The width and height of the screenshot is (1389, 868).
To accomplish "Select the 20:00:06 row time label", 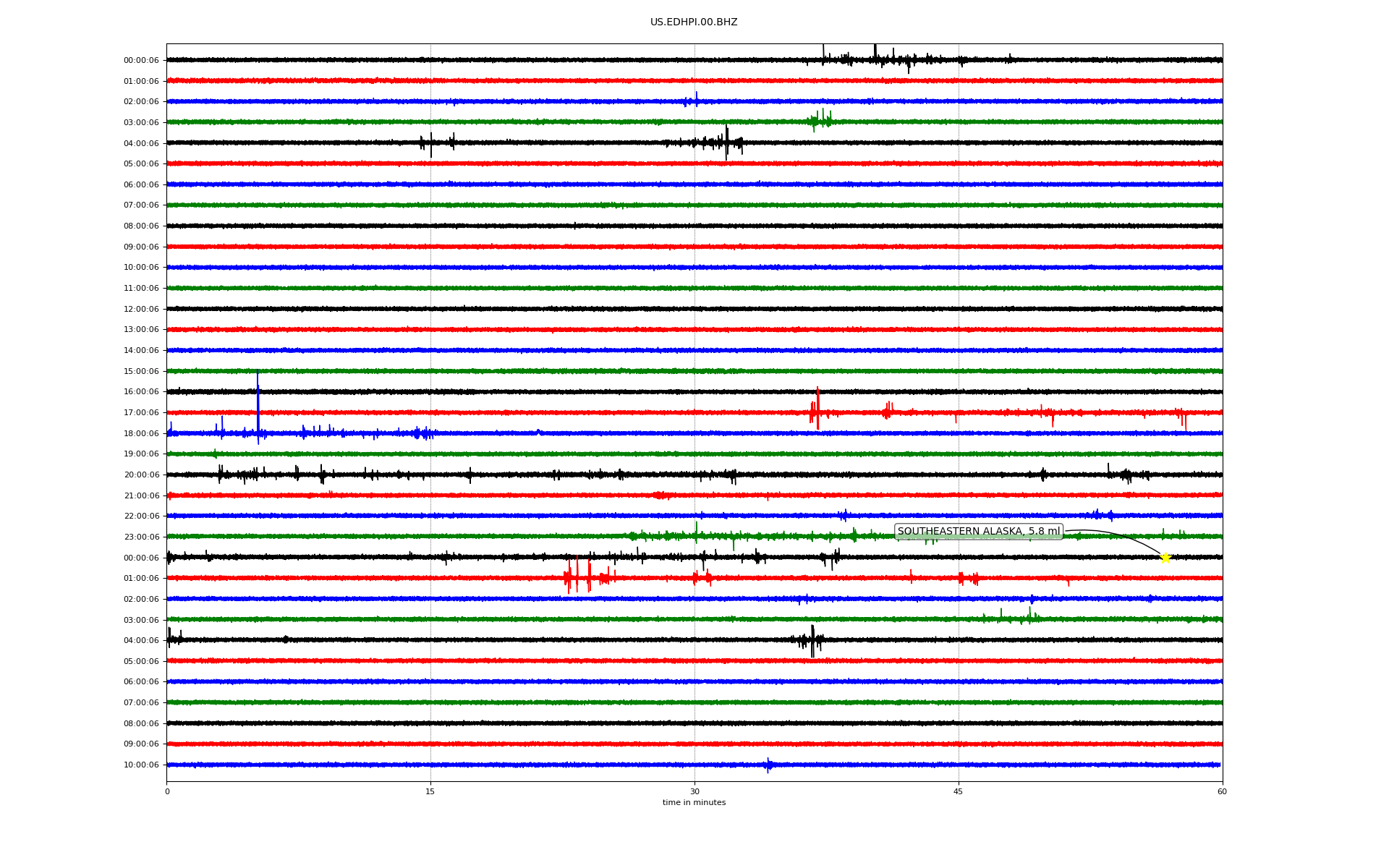I will pyautogui.click(x=141, y=475).
